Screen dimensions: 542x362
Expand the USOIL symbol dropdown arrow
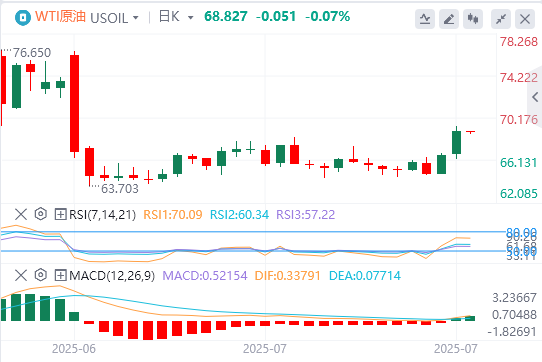136,18
